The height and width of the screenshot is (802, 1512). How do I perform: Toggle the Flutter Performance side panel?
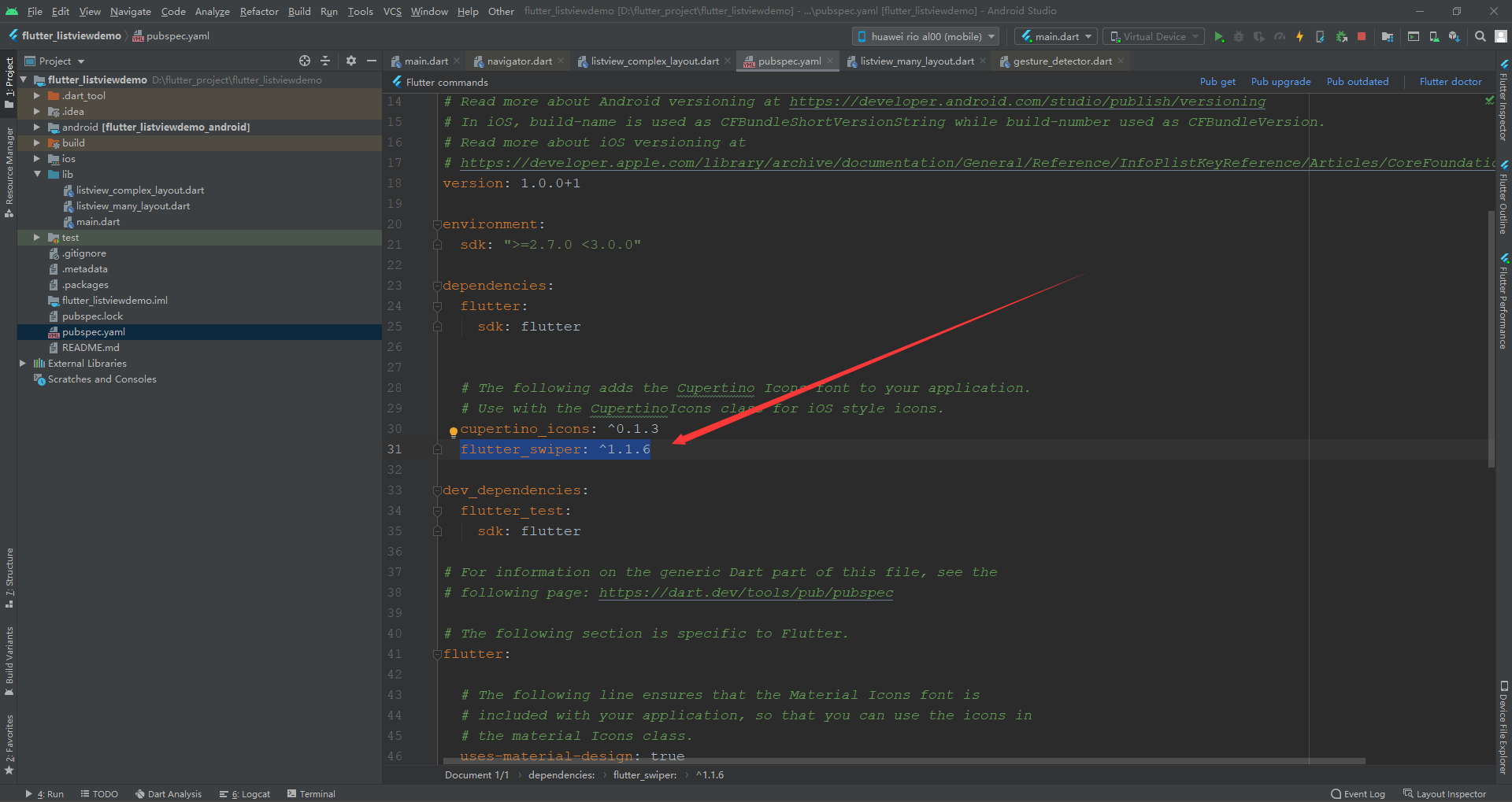[x=1503, y=301]
